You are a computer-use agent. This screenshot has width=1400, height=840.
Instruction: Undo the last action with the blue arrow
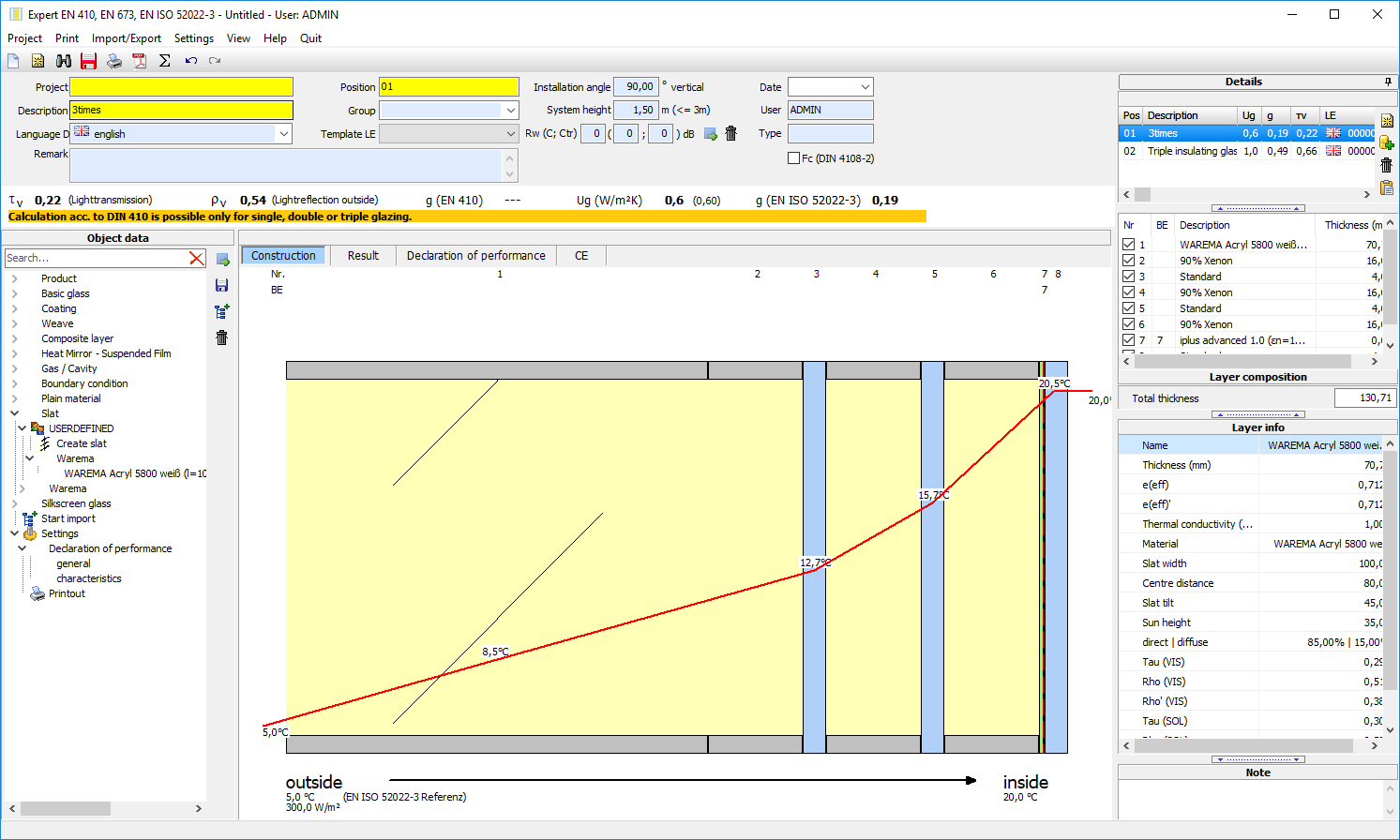[x=190, y=61]
